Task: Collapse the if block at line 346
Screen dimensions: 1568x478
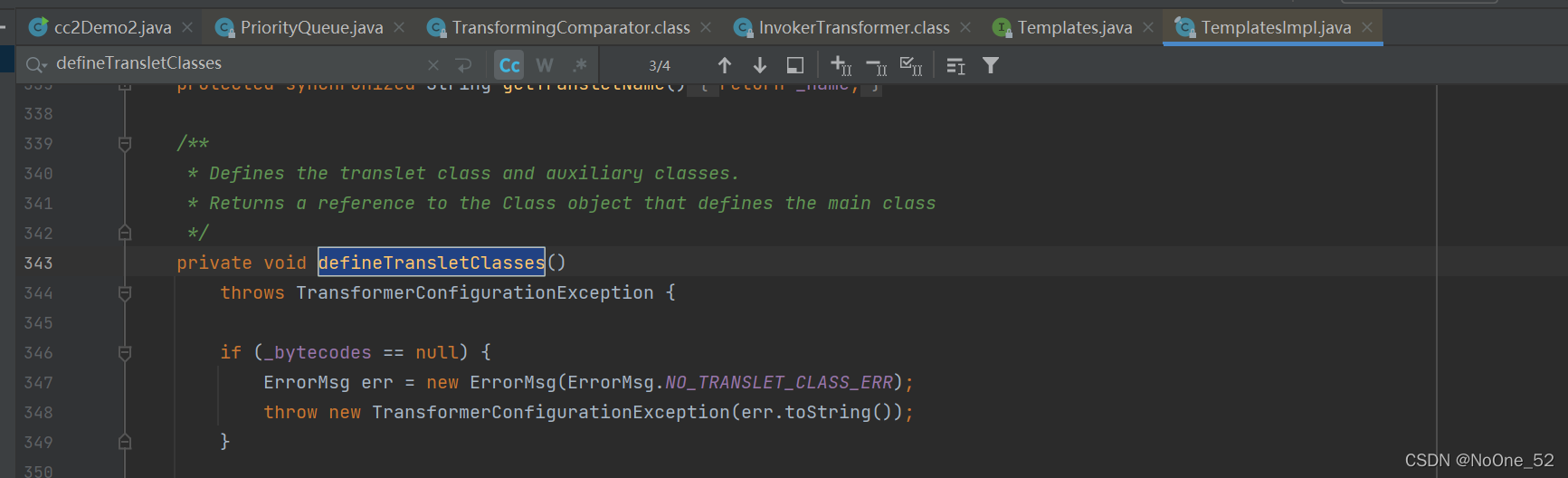Action: [125, 352]
